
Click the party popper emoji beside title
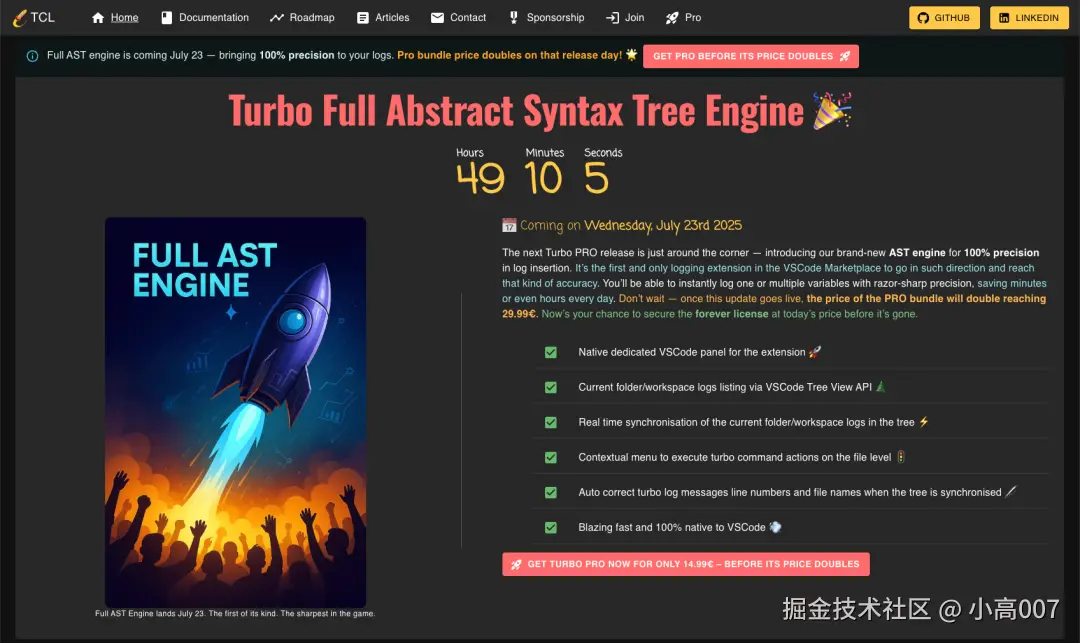pyautogui.click(x=832, y=111)
